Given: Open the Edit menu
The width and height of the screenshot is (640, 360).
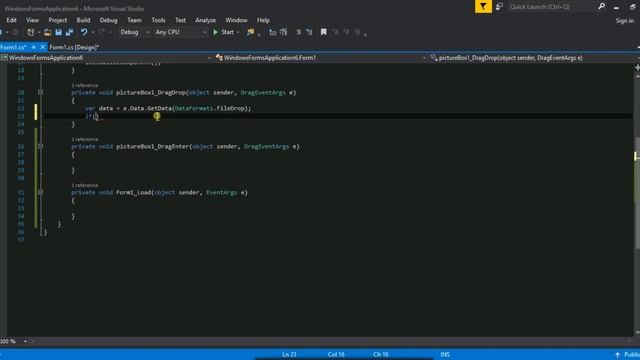Looking at the screenshot, I should 11,20.
